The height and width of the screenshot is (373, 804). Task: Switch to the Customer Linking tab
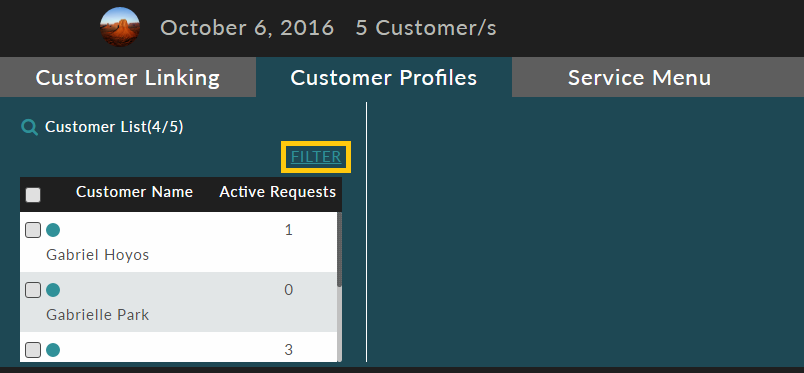128,77
